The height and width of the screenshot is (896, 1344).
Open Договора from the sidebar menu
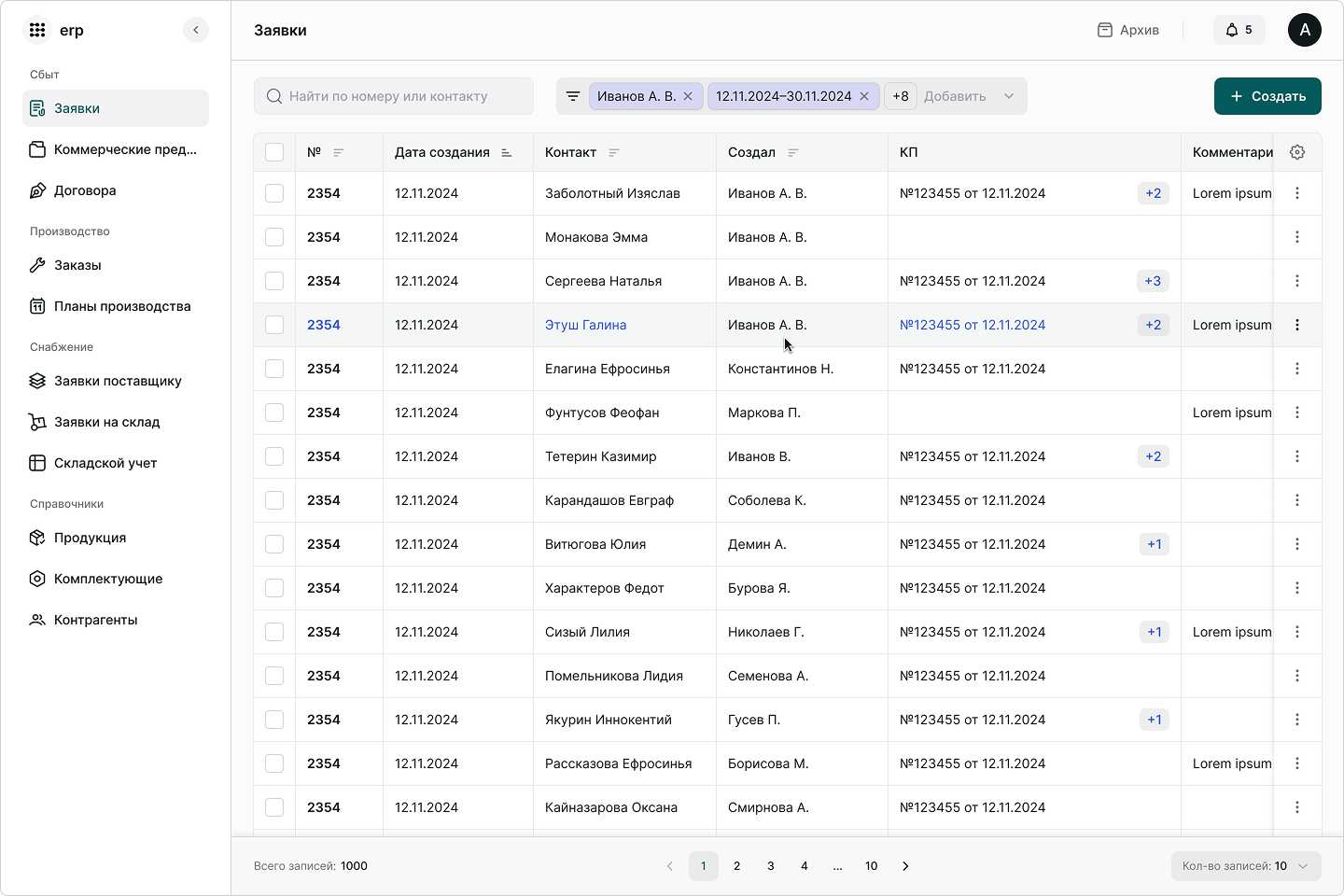(82, 190)
